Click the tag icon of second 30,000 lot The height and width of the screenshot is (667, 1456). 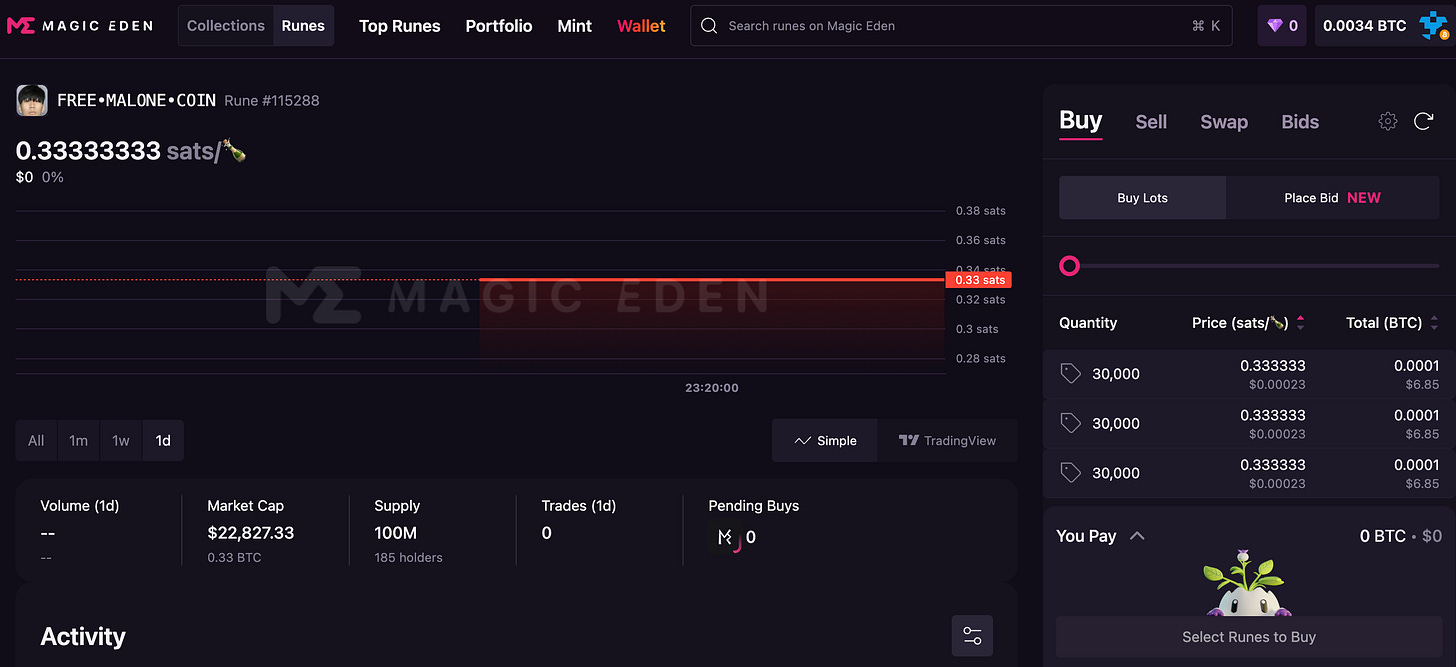[x=1071, y=423]
